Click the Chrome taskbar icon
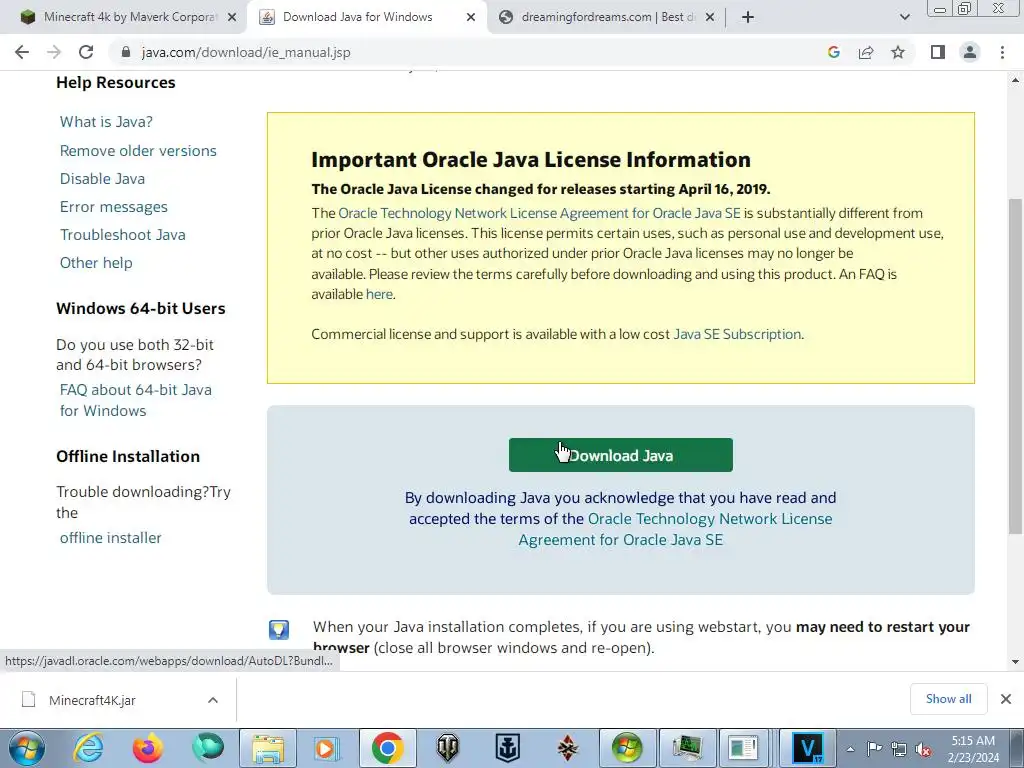 pyautogui.click(x=387, y=748)
